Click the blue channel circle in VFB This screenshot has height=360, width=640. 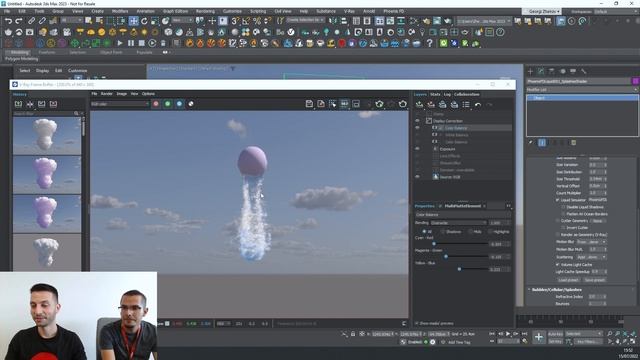(x=179, y=104)
